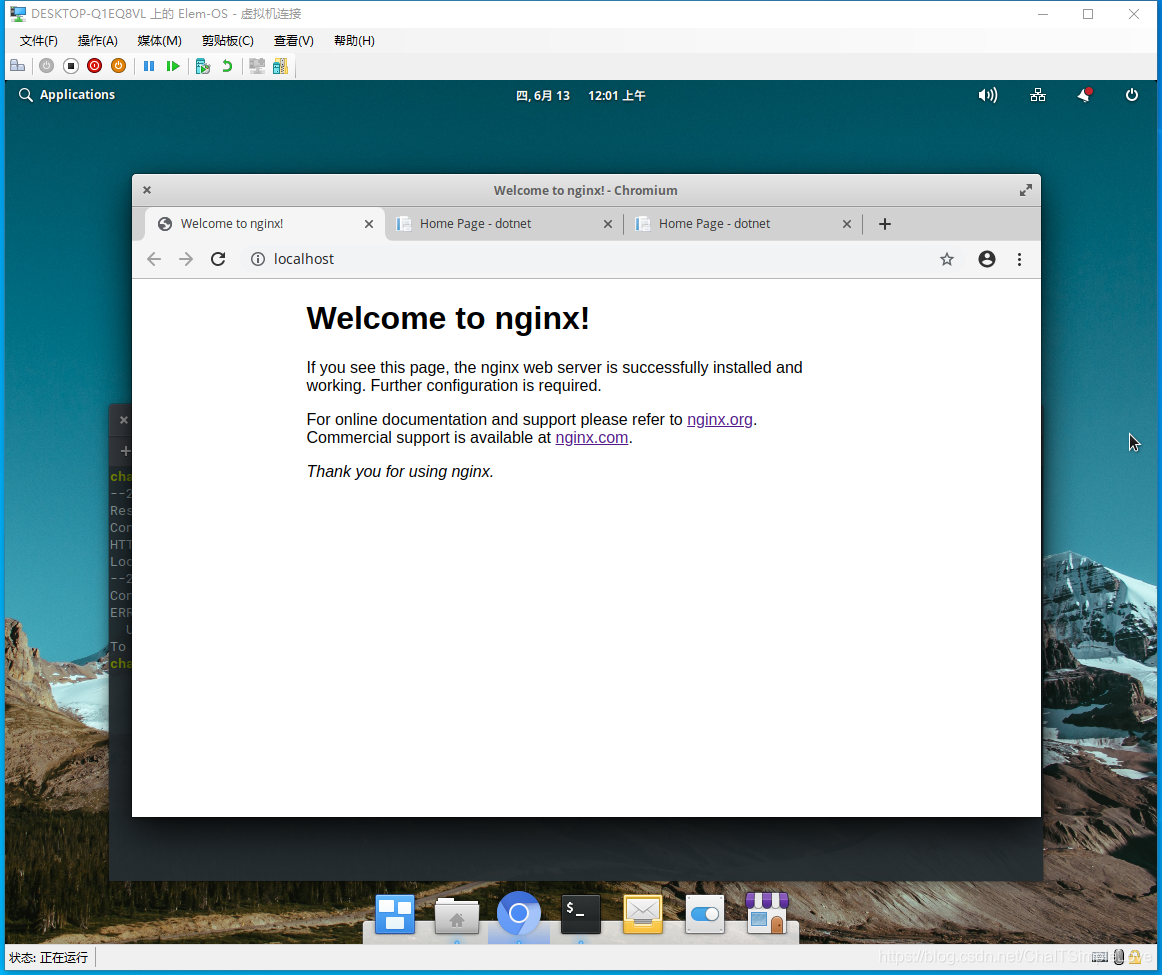Viewport: 1162px width, 975px height.
Task: Click the grey Start power icon in toolbar
Action: (x=47, y=66)
